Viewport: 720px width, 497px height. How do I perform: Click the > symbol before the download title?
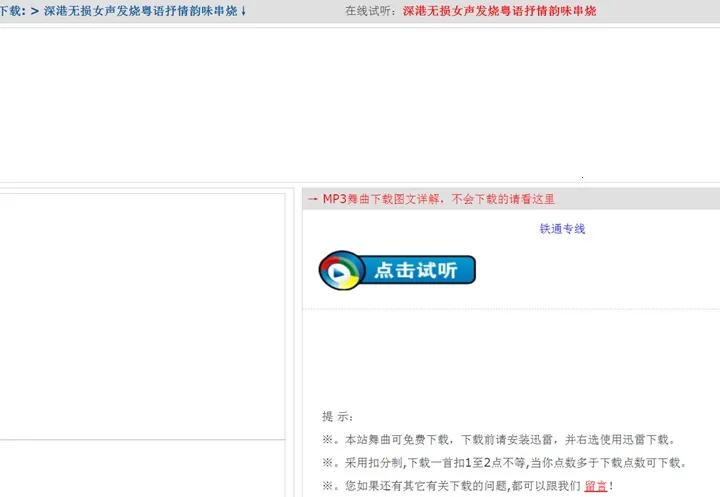pyautogui.click(x=35, y=11)
